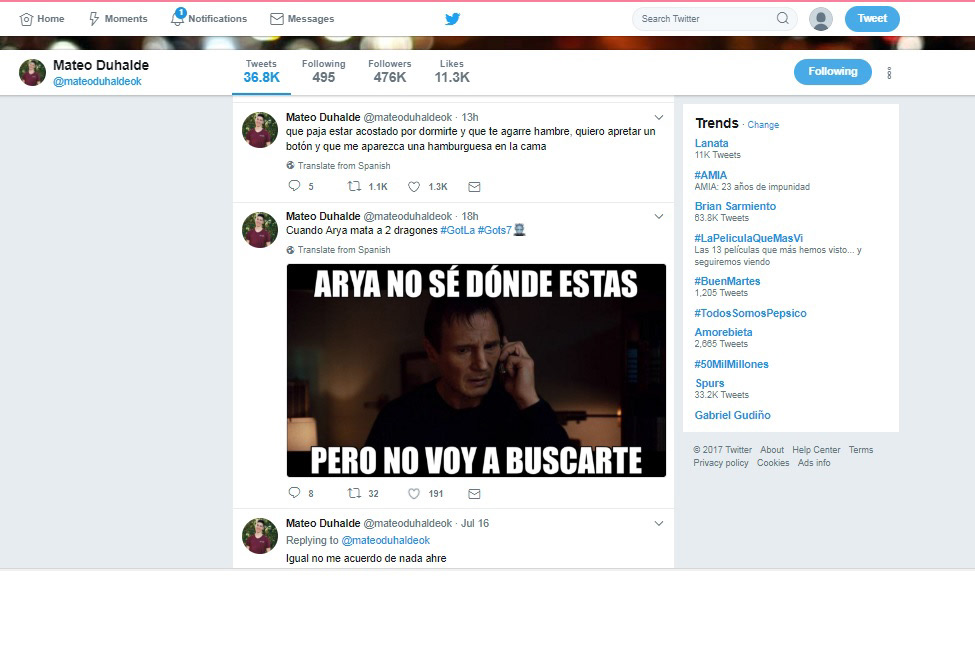This screenshot has width=975, height=664.
Task: Reply to the hamburguesa tweet
Action: (x=295, y=186)
